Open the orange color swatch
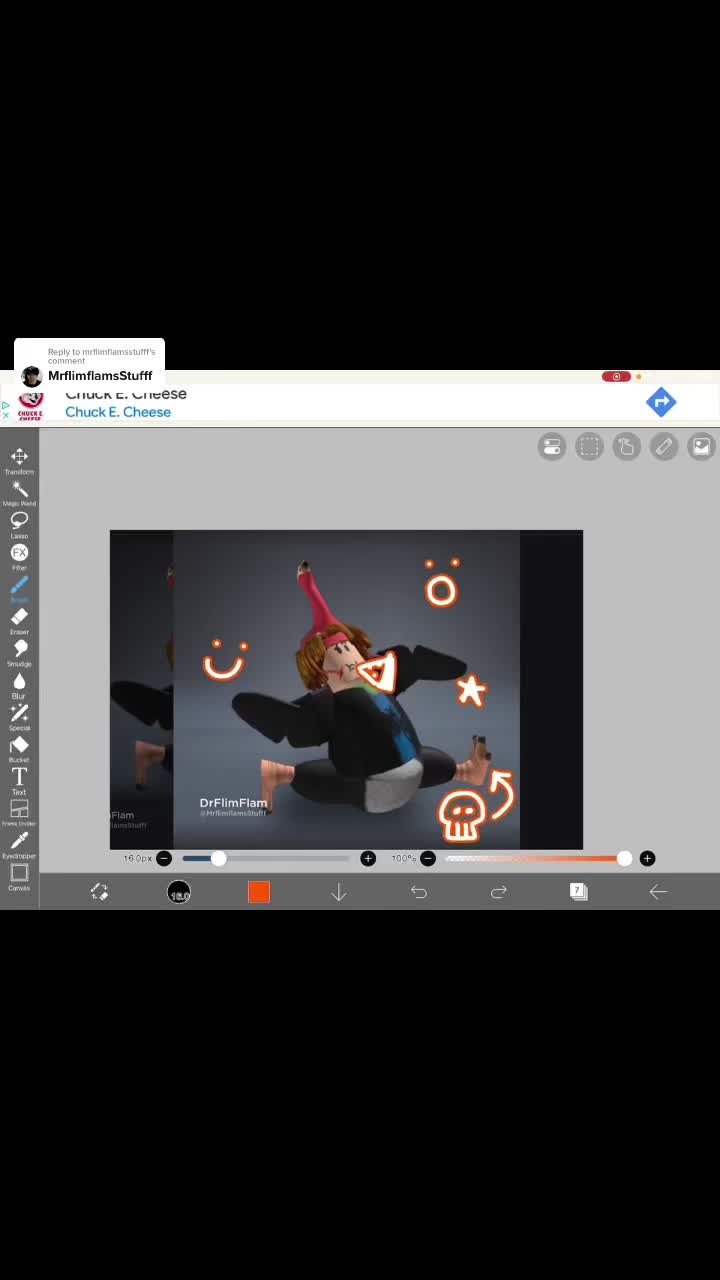The width and height of the screenshot is (720, 1280). [x=259, y=892]
